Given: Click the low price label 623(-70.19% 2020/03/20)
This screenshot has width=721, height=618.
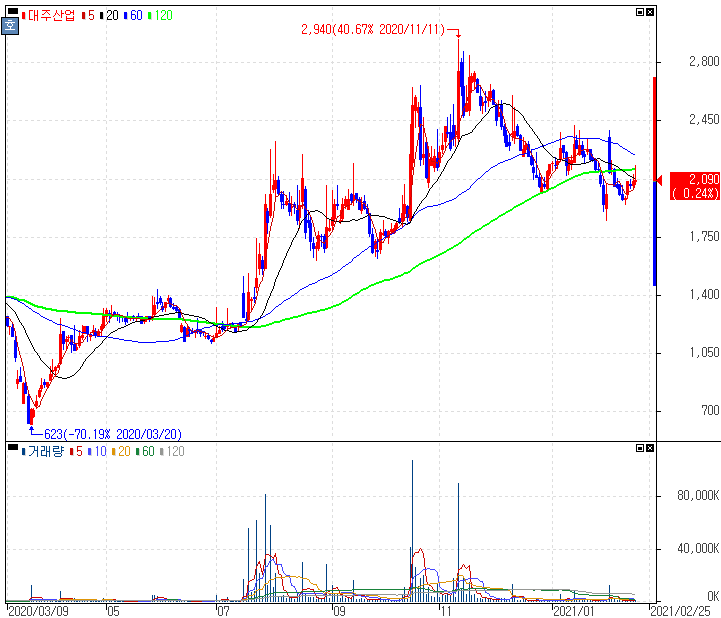Looking at the screenshot, I should pos(113,434).
